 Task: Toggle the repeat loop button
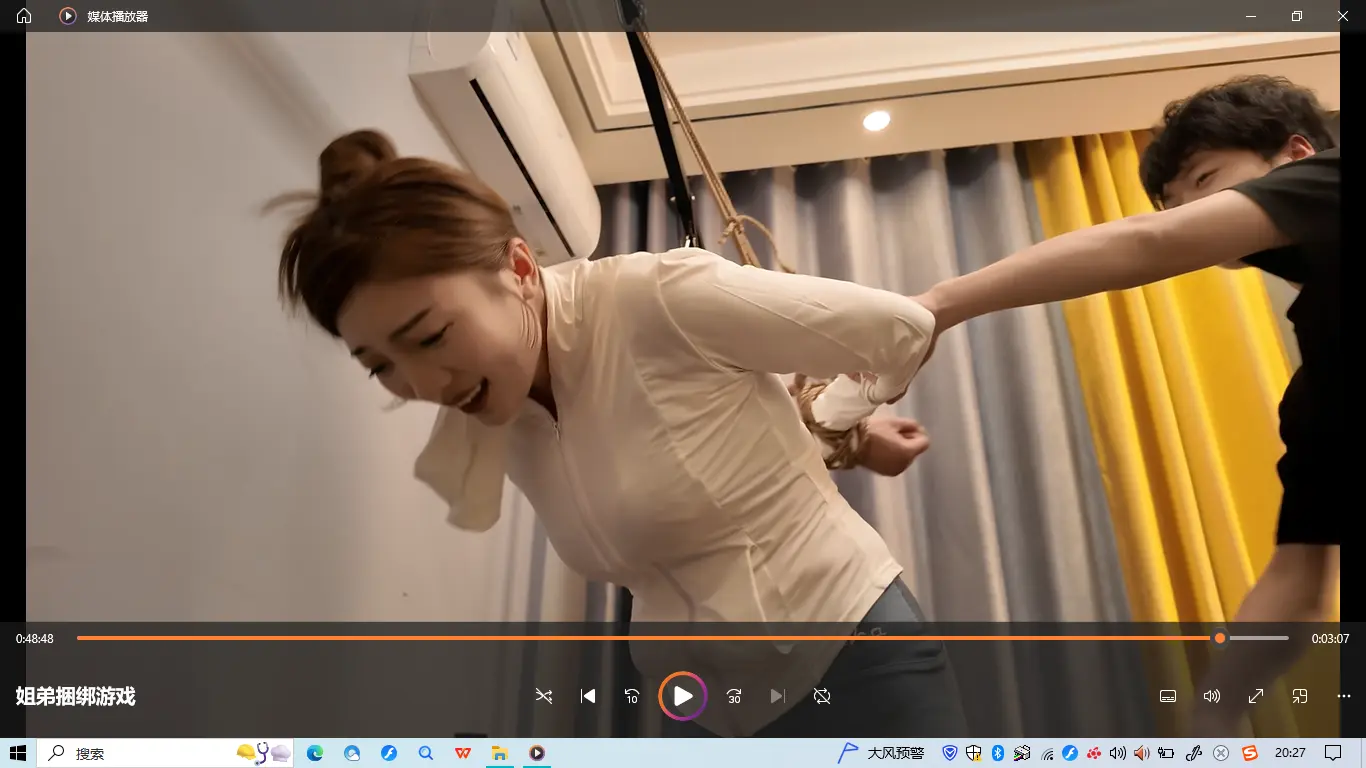pyautogui.click(x=822, y=696)
